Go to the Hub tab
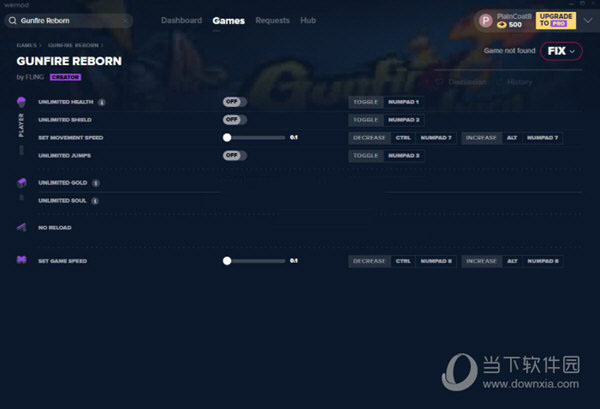Viewport: 600px width, 409px height. (308, 20)
